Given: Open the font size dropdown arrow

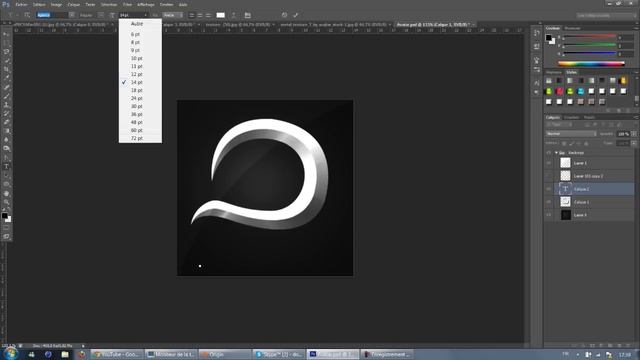Looking at the screenshot, I should point(145,15).
